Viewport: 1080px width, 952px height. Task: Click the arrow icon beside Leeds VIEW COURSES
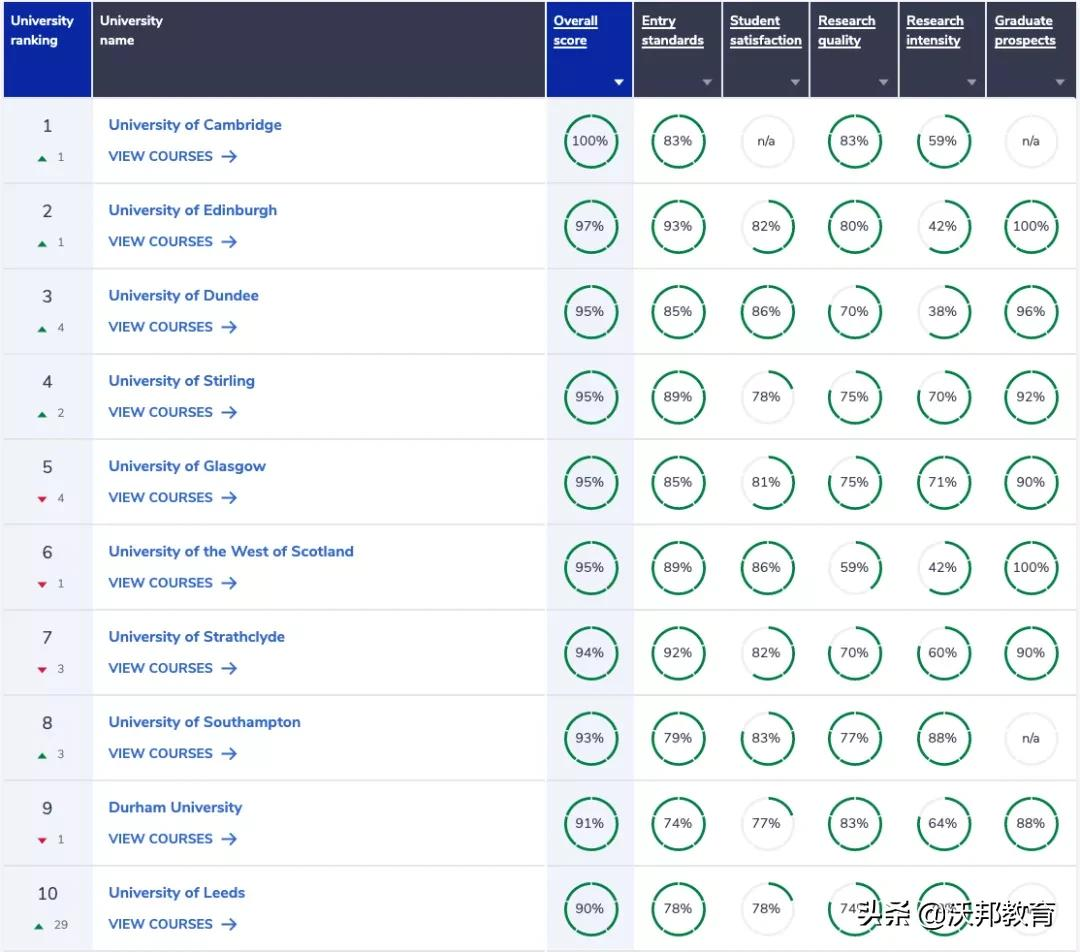click(229, 924)
